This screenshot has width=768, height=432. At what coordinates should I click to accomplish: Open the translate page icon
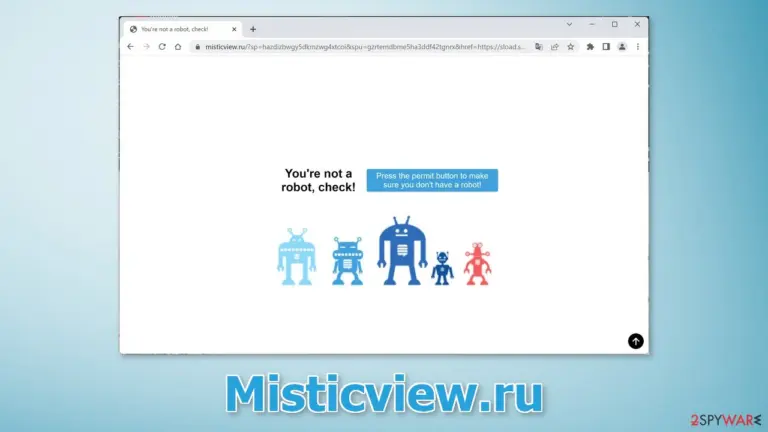pos(539,47)
